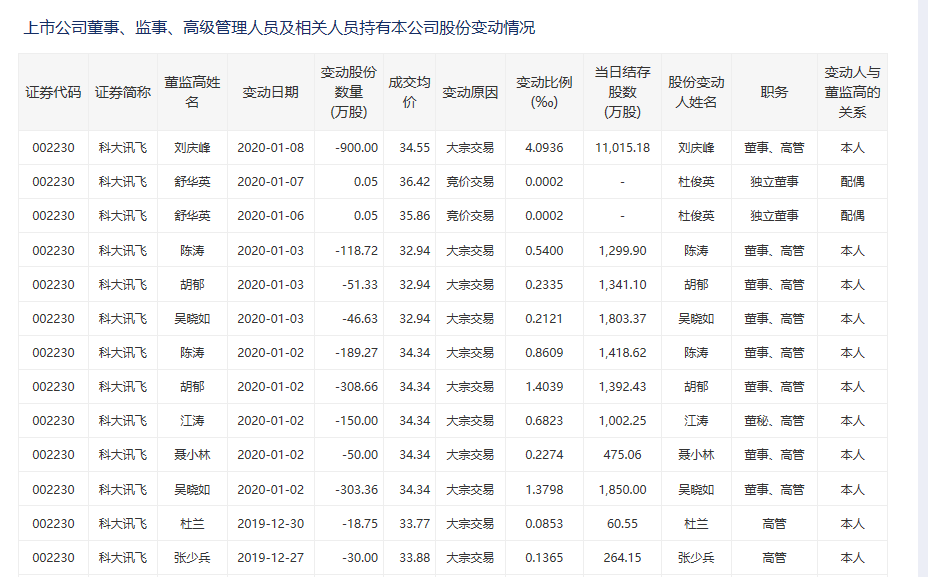928x577 pixels.
Task: Click the 0.6823 change ratio cell
Action: coord(544,421)
